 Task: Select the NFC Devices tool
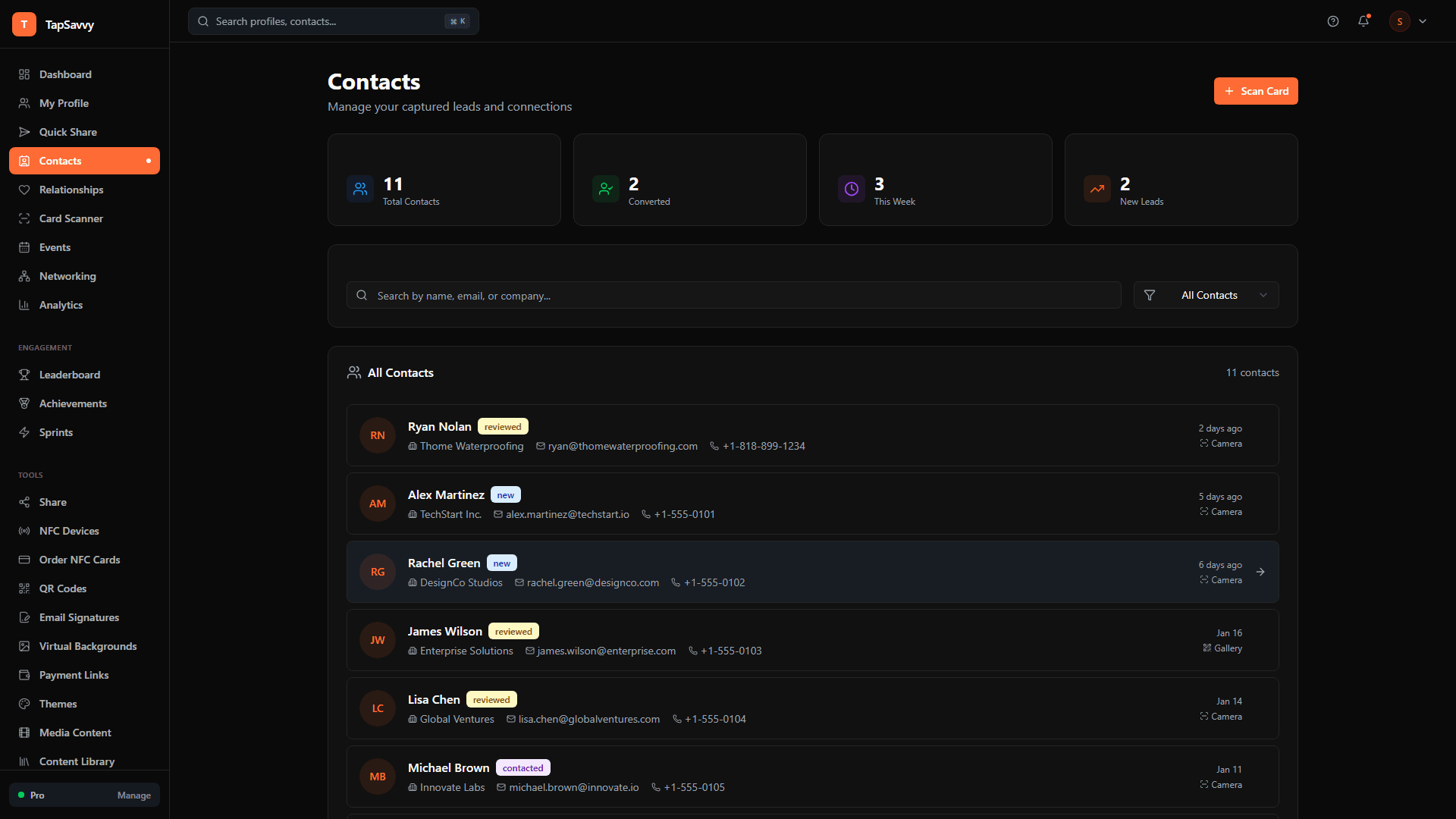click(x=69, y=531)
